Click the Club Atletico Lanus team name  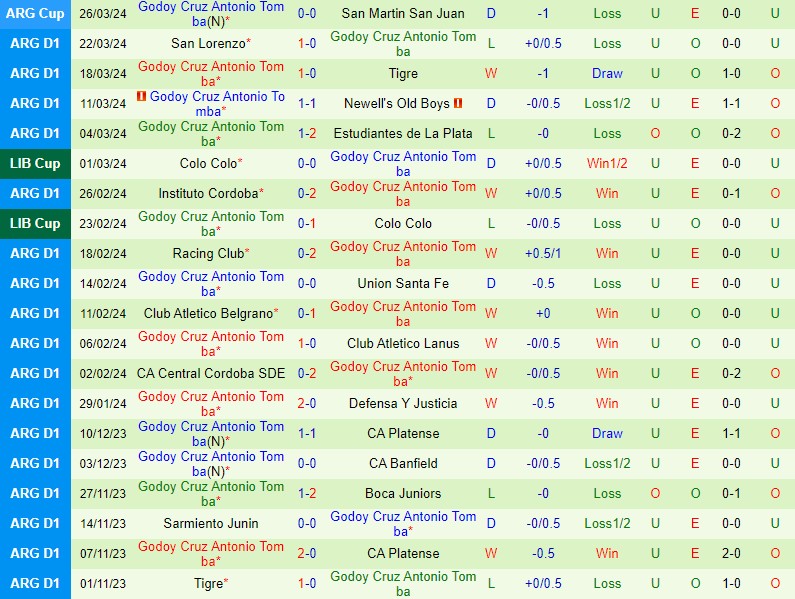click(x=403, y=343)
